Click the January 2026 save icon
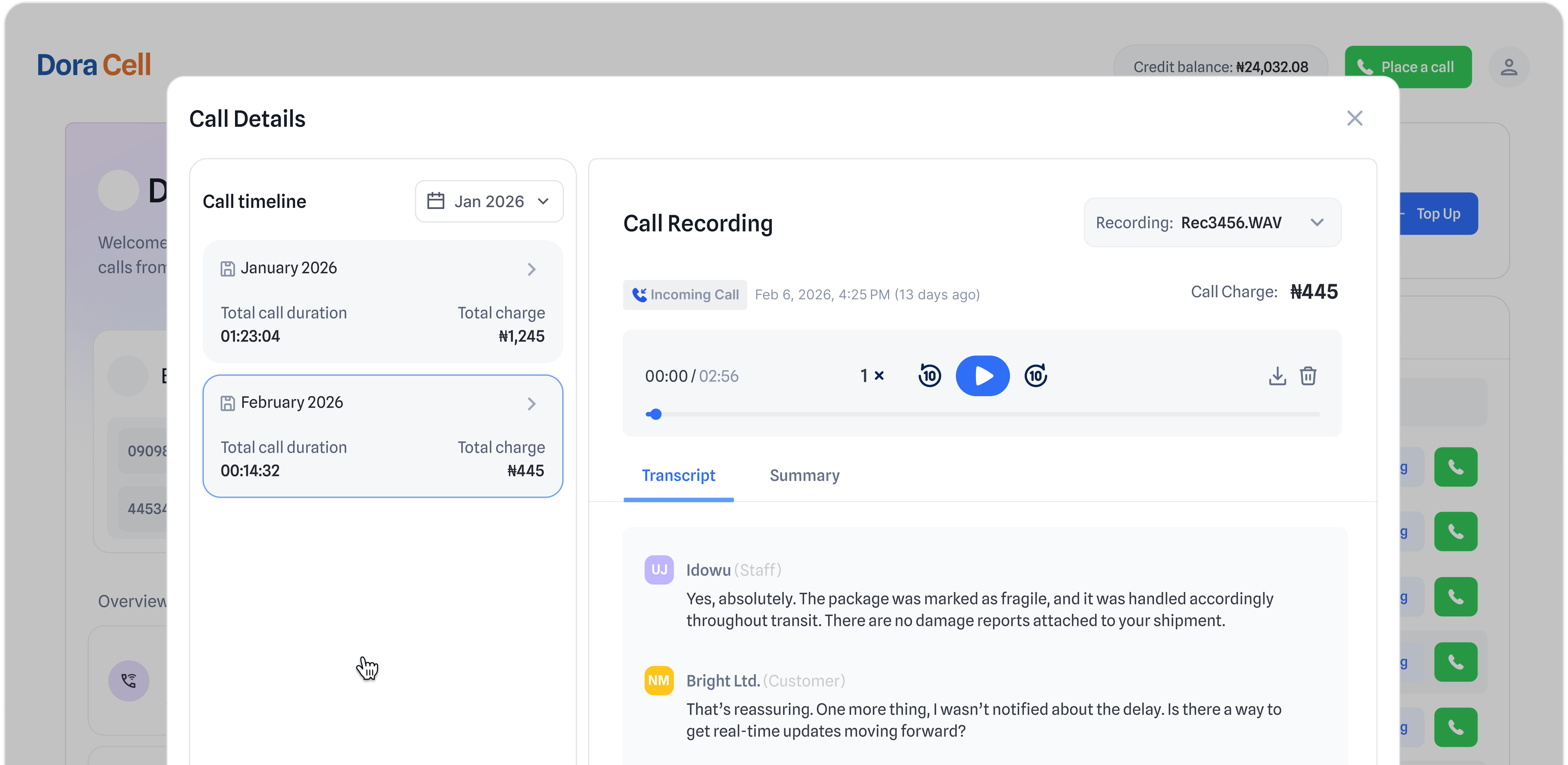 (228, 269)
